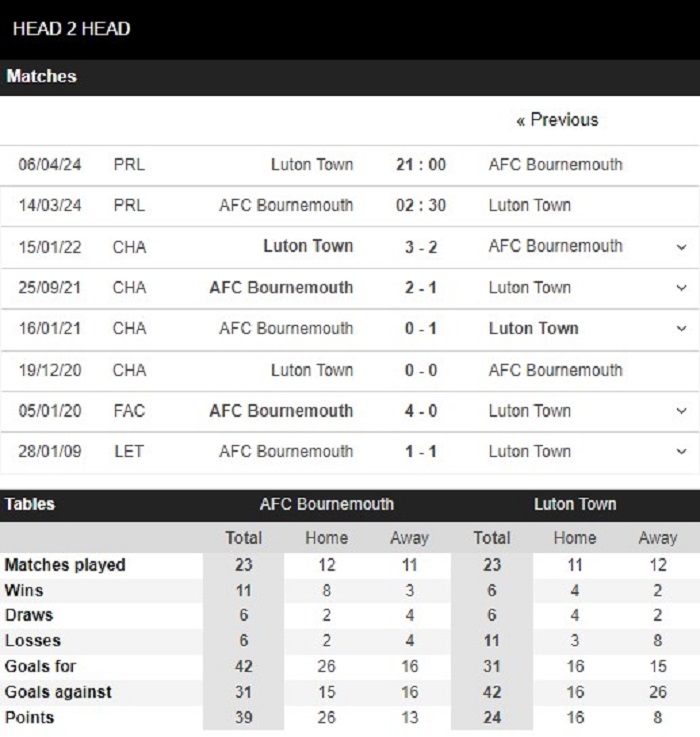Image resolution: width=700 pixels, height=737 pixels.
Task: Click the PRL competition label for 14/03/24
Action: point(129,205)
